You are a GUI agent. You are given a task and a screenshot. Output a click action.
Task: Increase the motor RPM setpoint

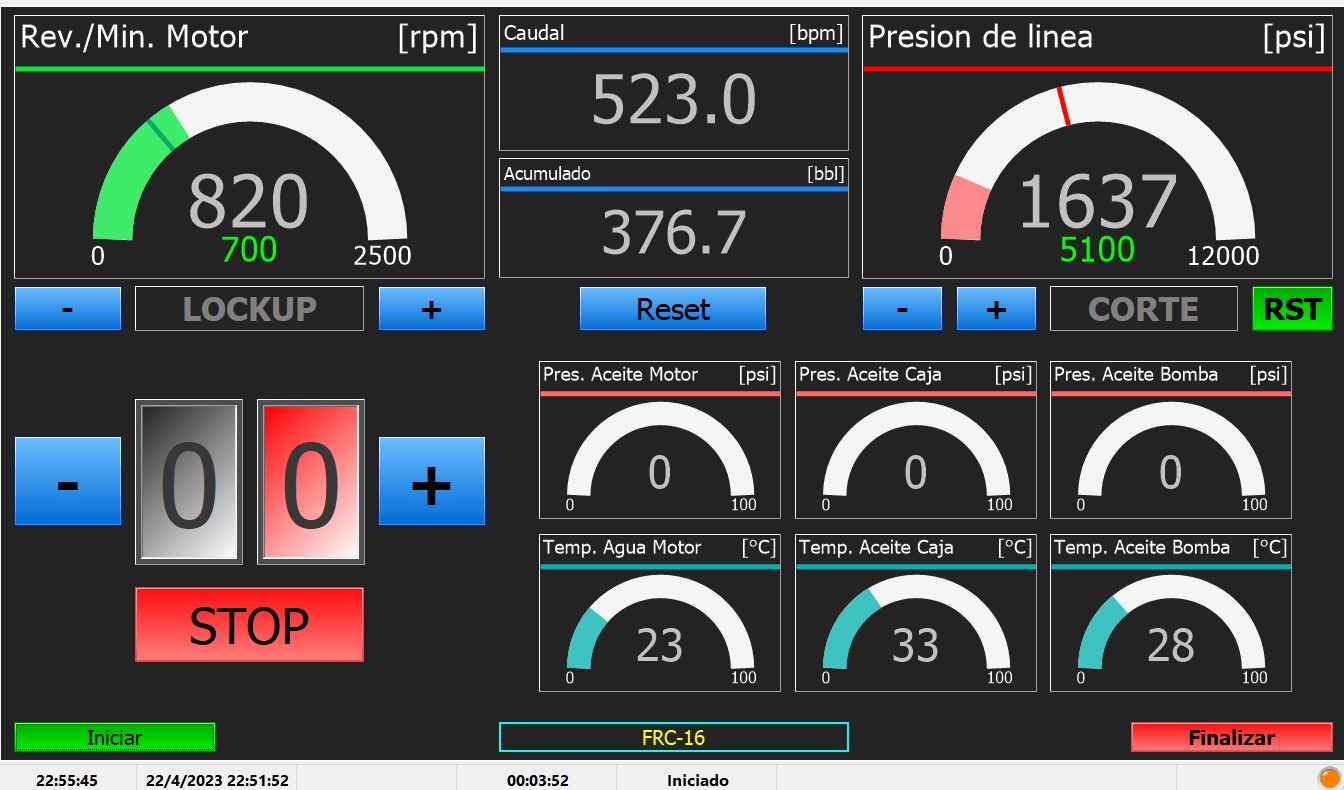tap(431, 309)
